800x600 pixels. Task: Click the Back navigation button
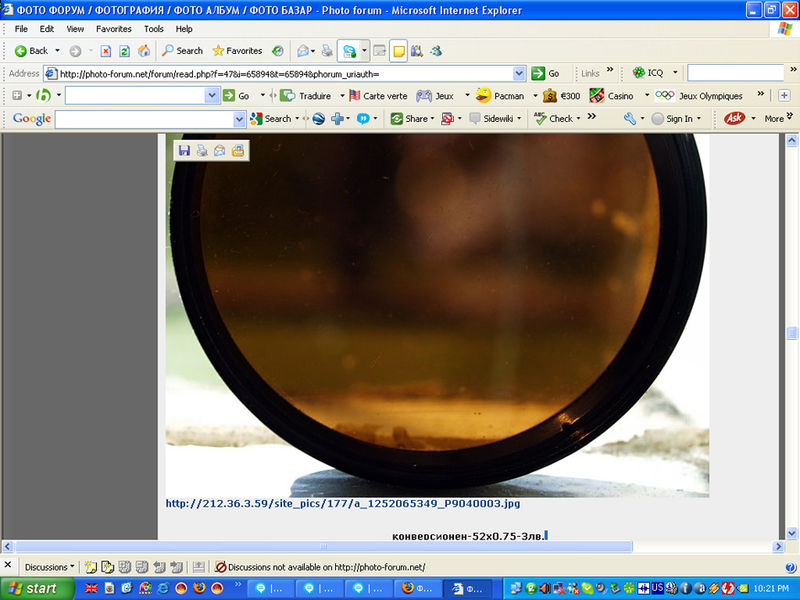pyautogui.click(x=31, y=51)
